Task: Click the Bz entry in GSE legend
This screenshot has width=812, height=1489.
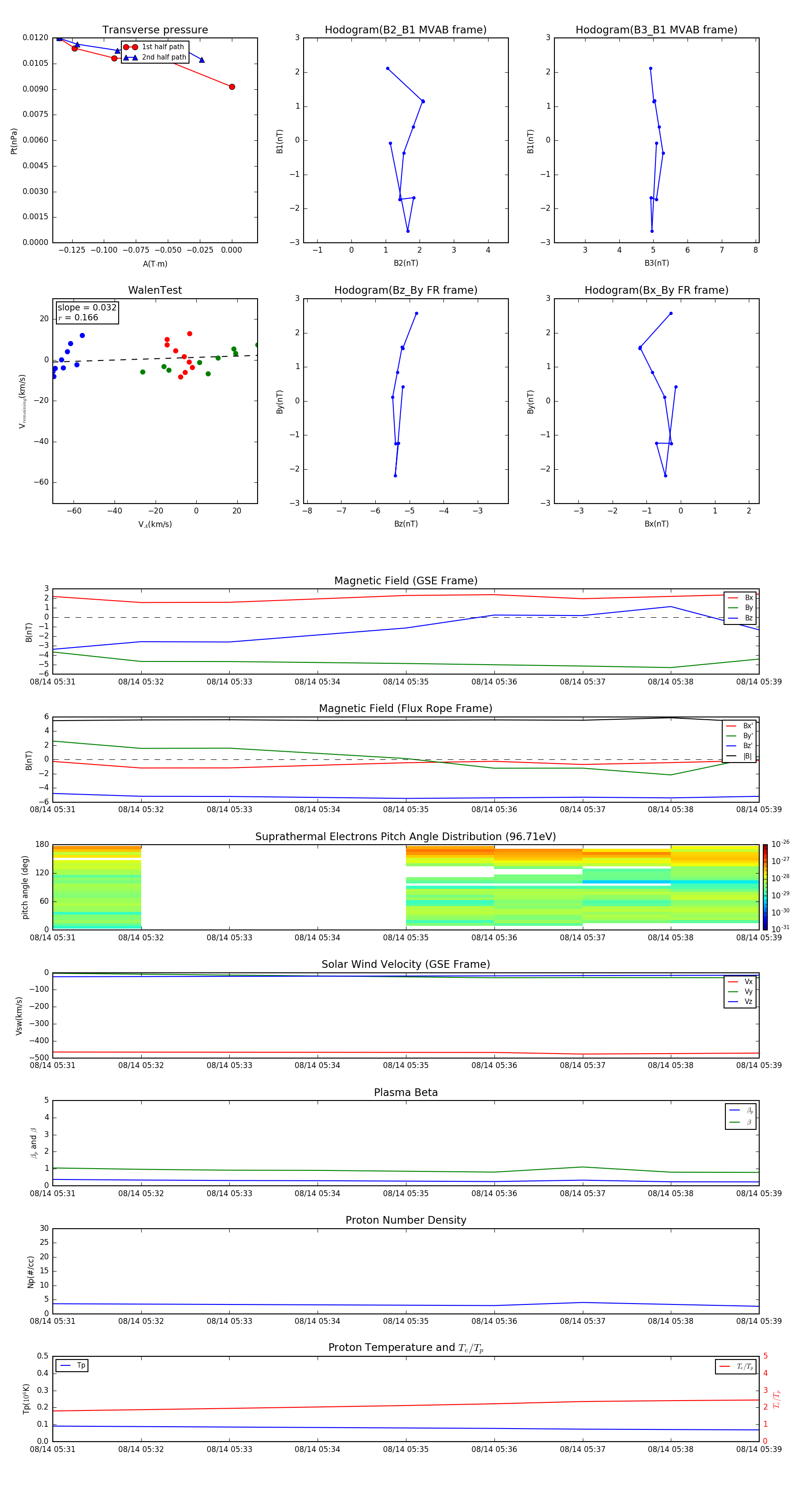Action: (x=740, y=618)
